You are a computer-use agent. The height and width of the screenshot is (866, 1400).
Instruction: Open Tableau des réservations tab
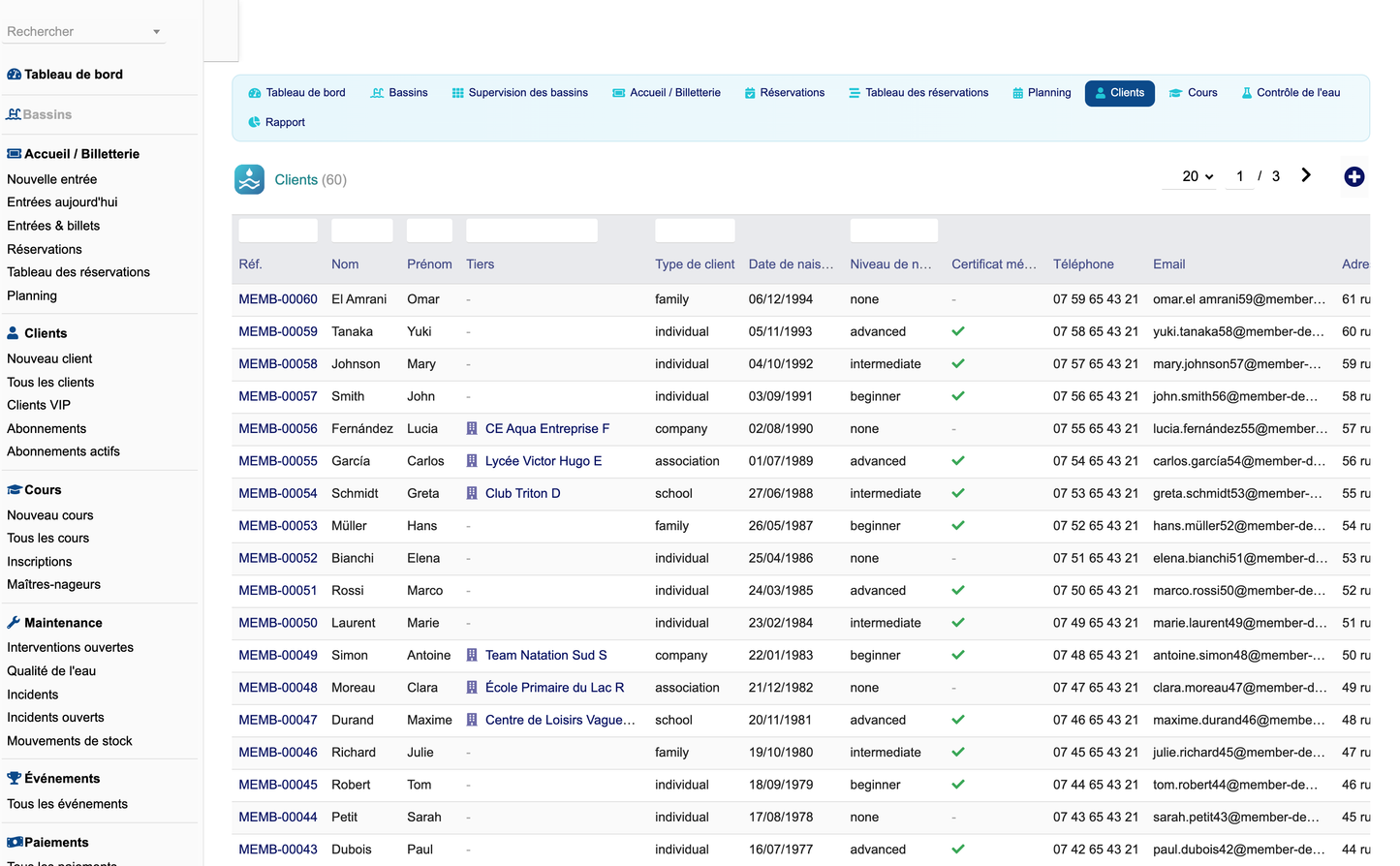tap(918, 93)
